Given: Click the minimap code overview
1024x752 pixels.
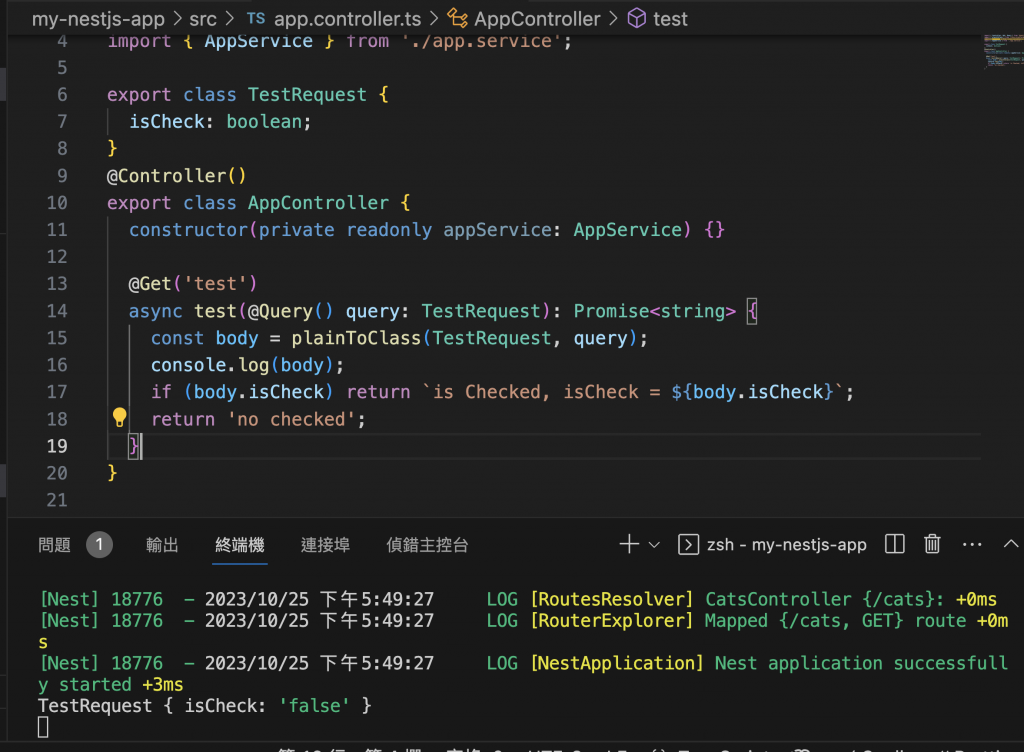Looking at the screenshot, I should (1003, 51).
